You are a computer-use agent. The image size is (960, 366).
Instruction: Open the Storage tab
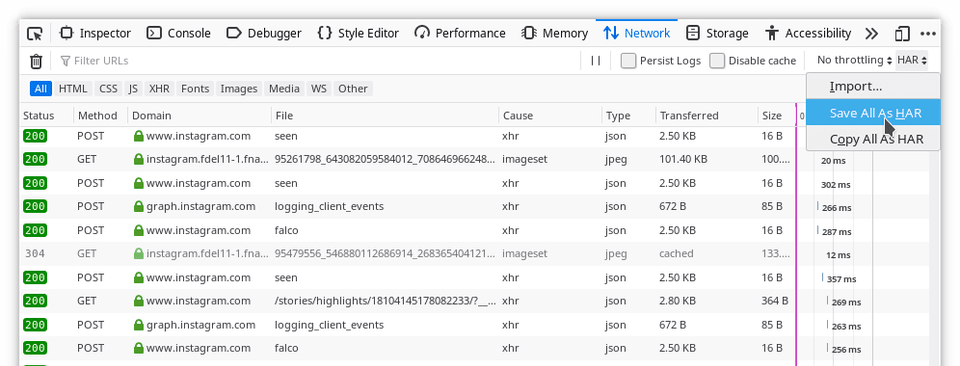click(x=717, y=33)
